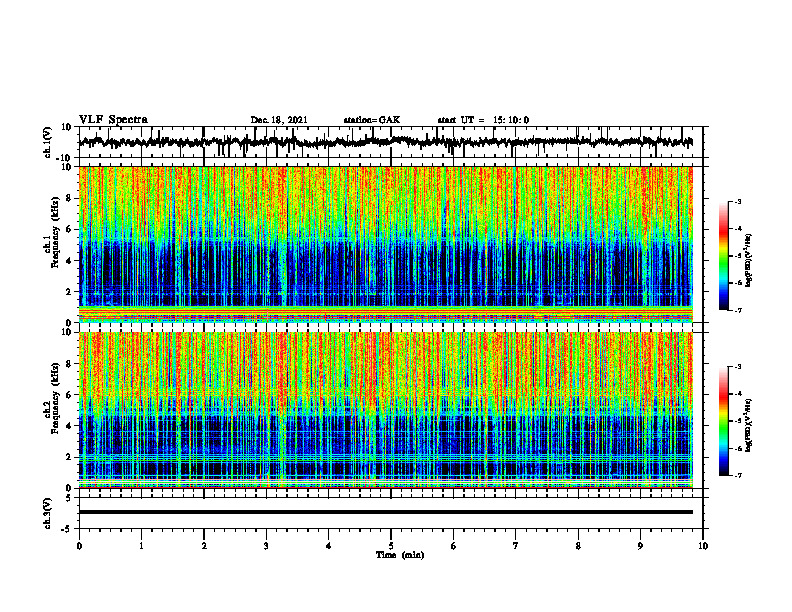Click the "-3" label on ch.2 color bar
This screenshot has height=612, width=792.
coord(738,367)
